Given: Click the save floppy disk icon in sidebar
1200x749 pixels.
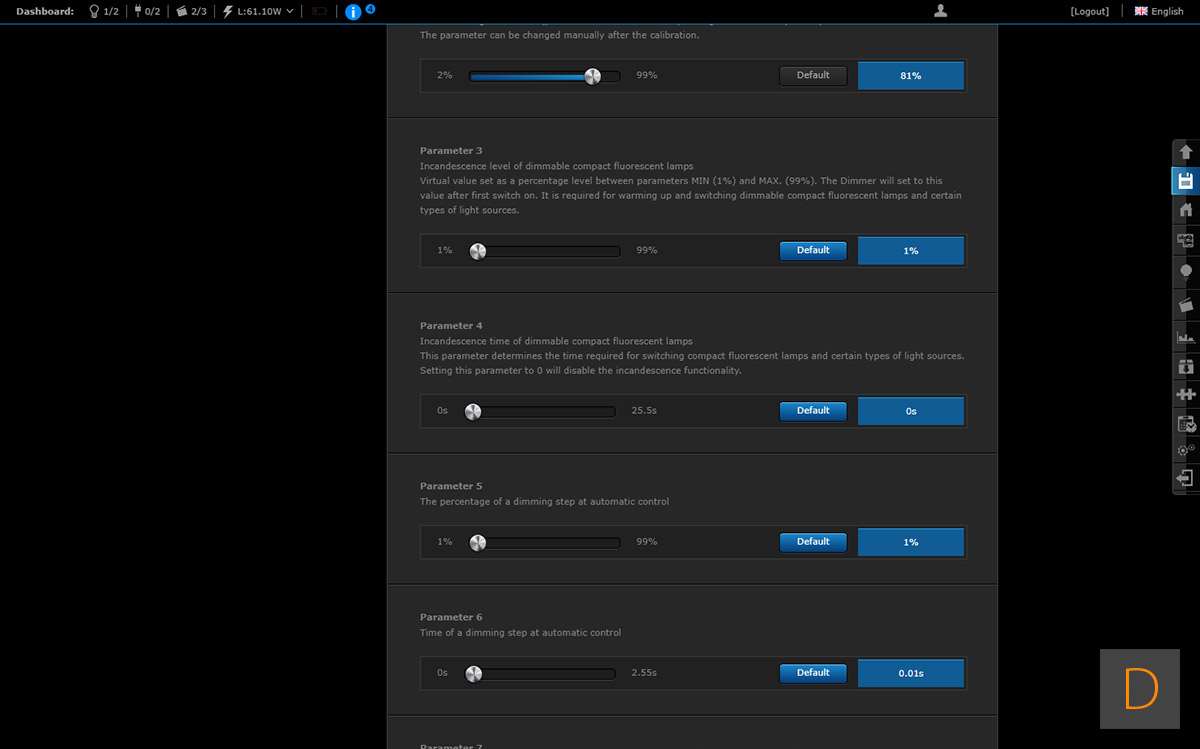Looking at the screenshot, I should (1186, 181).
